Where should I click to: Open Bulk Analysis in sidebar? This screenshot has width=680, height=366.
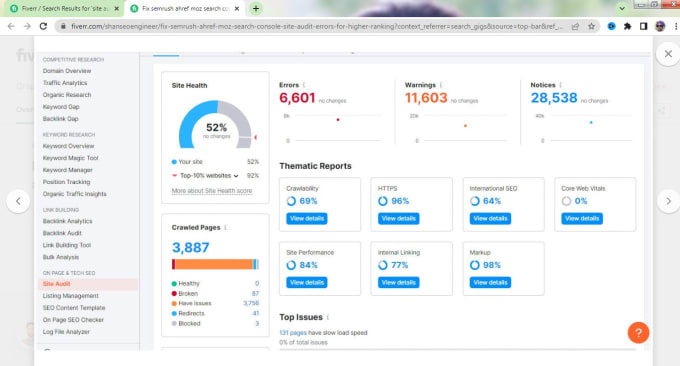pyautogui.click(x=61, y=257)
